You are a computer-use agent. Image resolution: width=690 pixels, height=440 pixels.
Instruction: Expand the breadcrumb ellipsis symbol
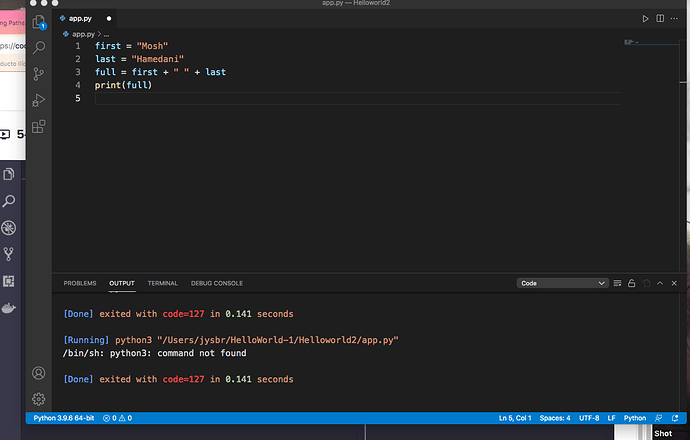106,34
